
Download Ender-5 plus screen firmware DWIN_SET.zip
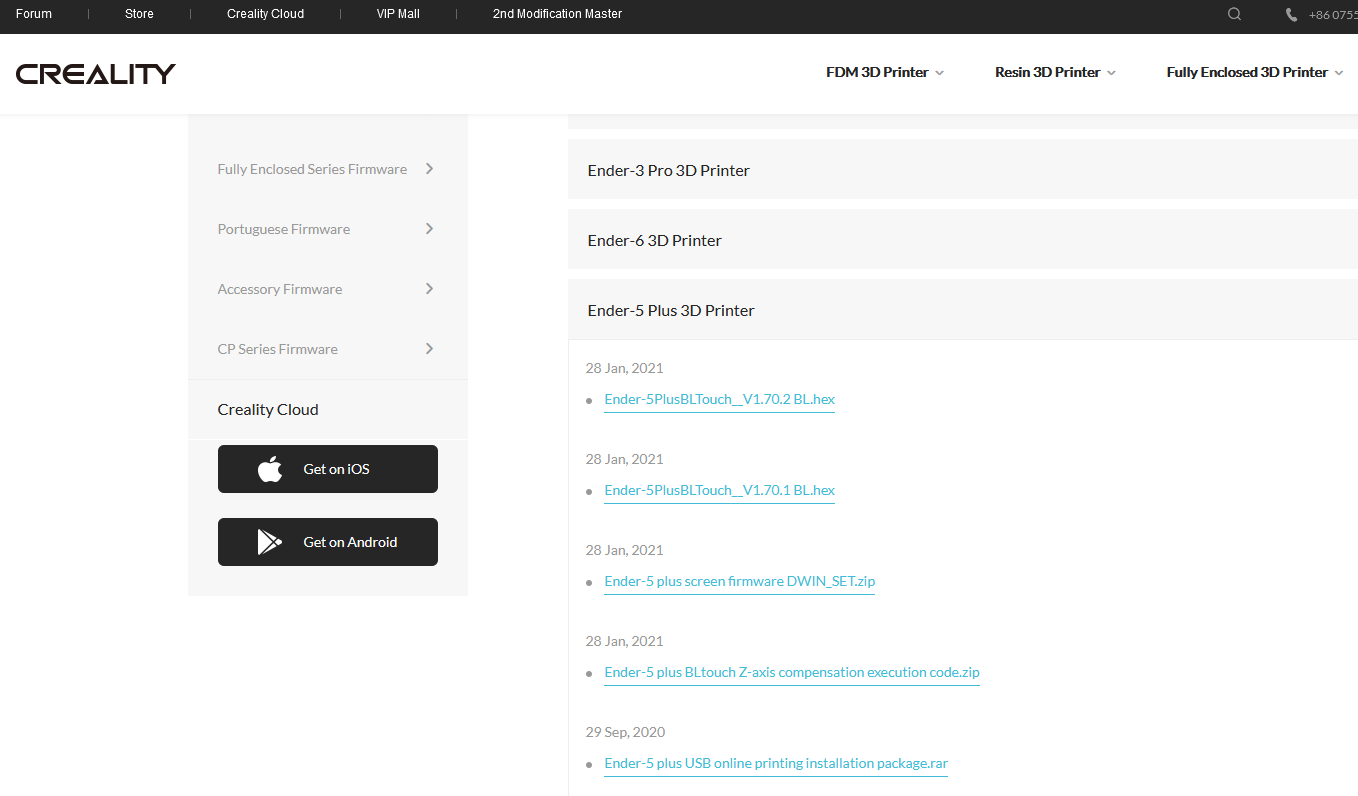(x=739, y=581)
